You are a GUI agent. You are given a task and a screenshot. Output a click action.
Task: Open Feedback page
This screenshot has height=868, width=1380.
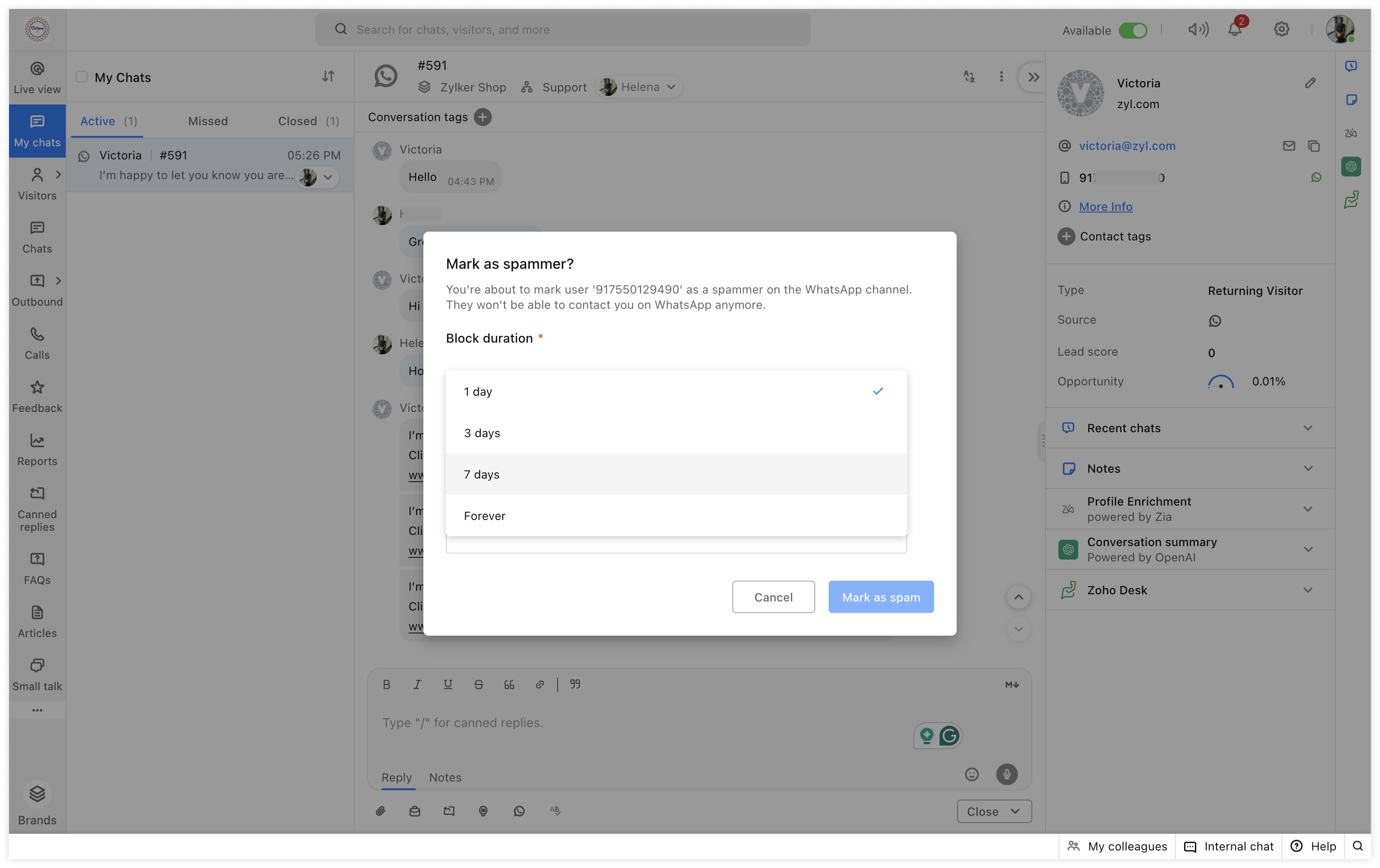[x=37, y=397]
